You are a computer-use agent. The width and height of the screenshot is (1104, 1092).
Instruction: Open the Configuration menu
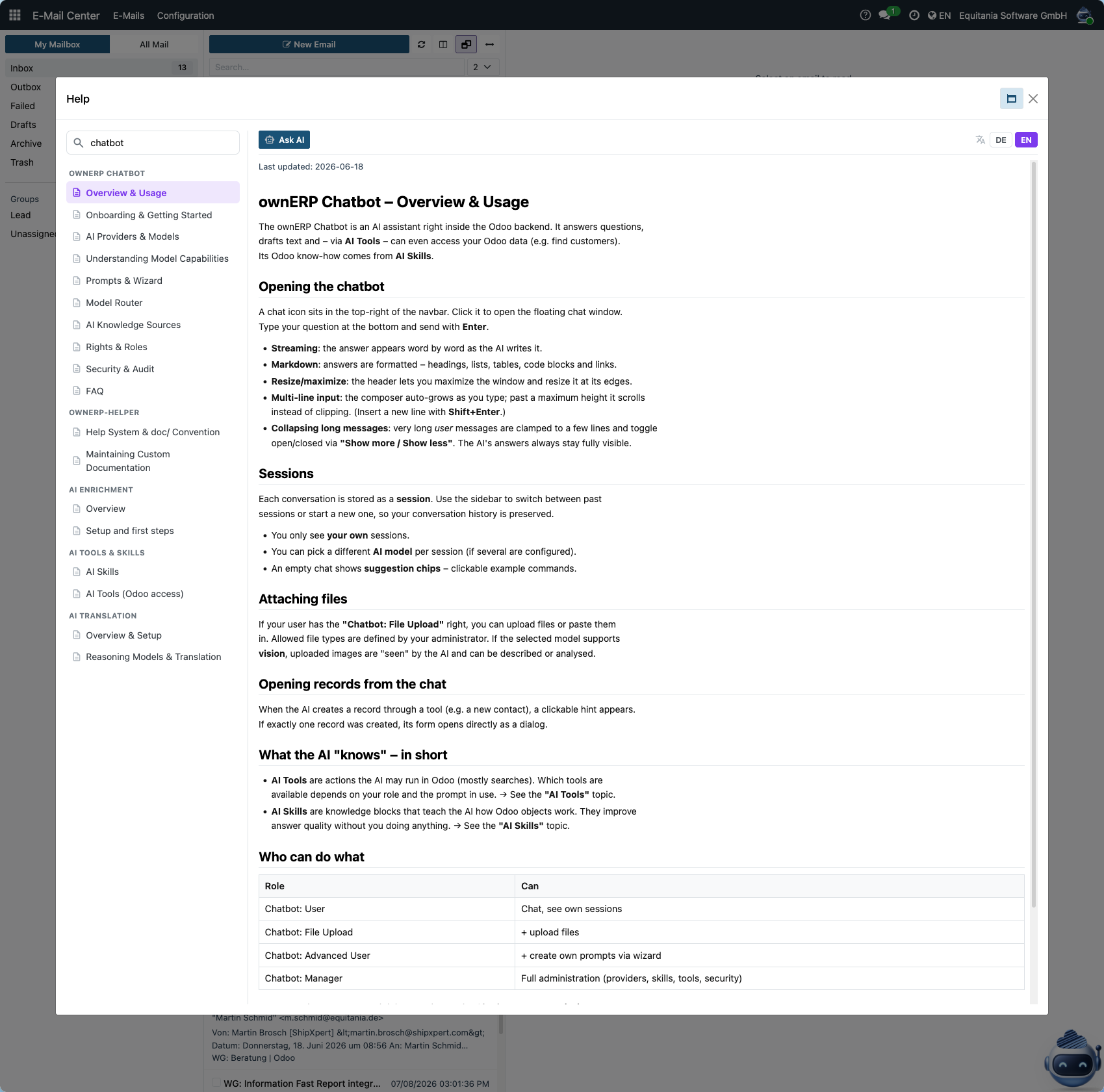[x=185, y=15]
